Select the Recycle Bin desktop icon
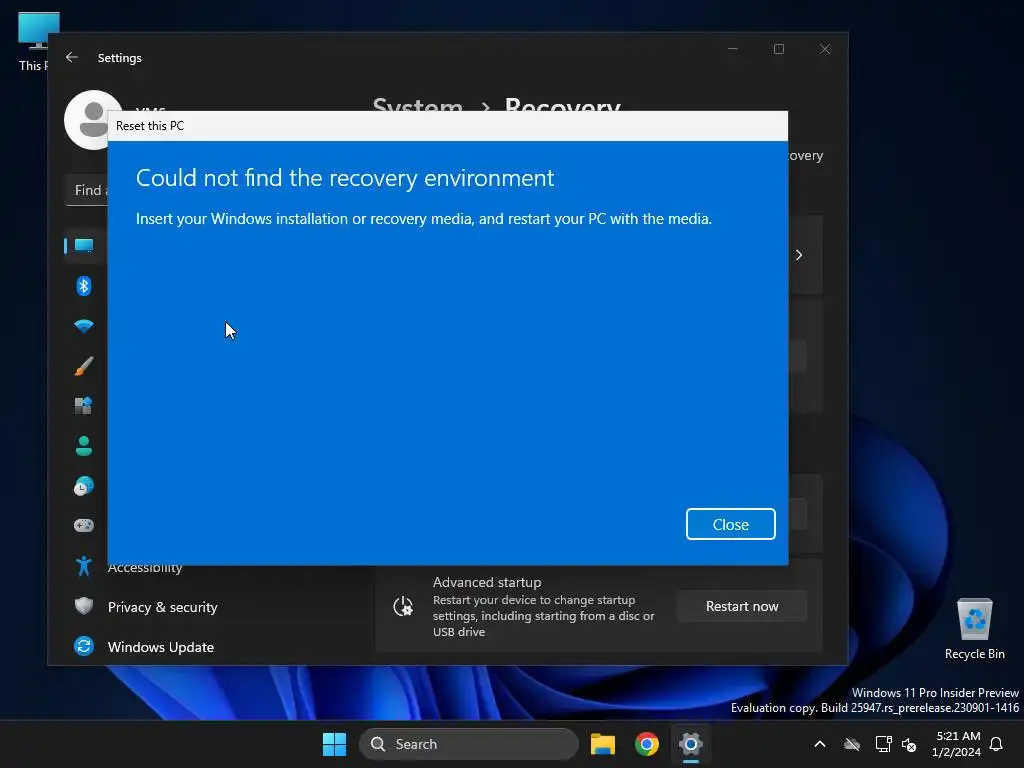The height and width of the screenshot is (768, 1024). pos(974,629)
